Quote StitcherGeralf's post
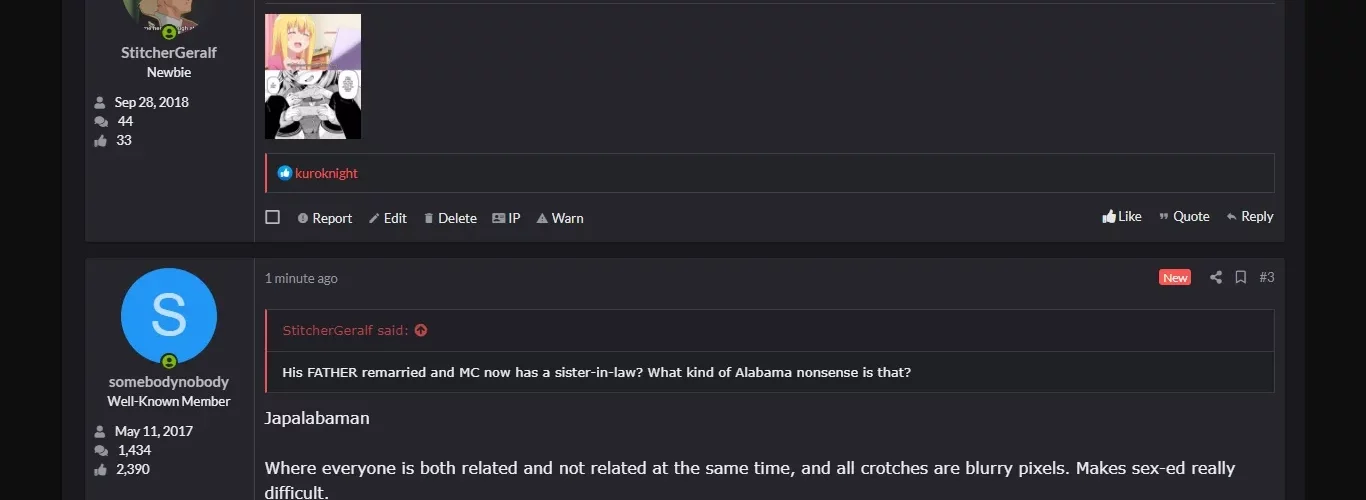1366x500 pixels. pyautogui.click(x=1184, y=216)
